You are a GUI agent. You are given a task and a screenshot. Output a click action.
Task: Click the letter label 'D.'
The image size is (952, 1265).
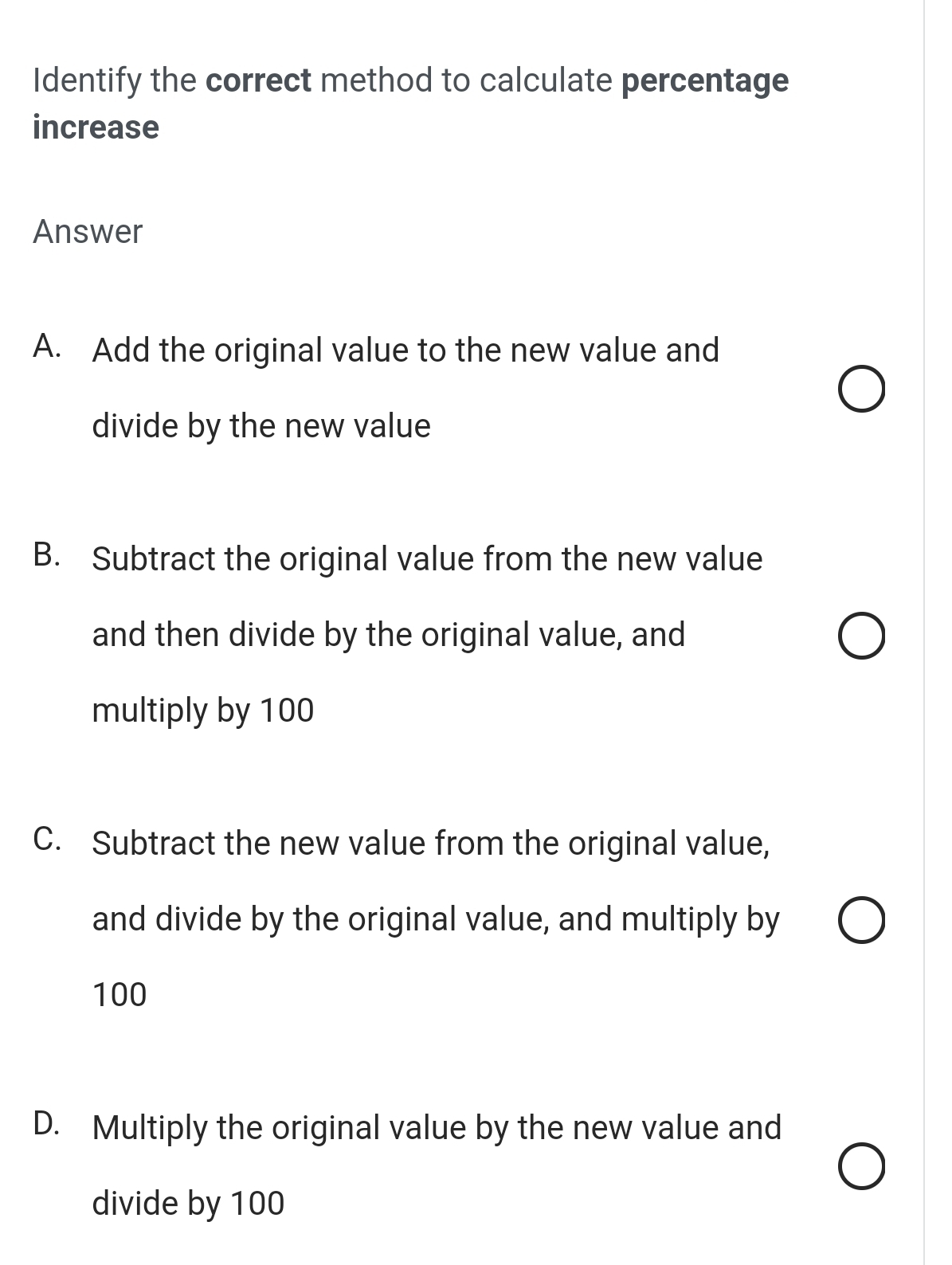click(49, 1124)
